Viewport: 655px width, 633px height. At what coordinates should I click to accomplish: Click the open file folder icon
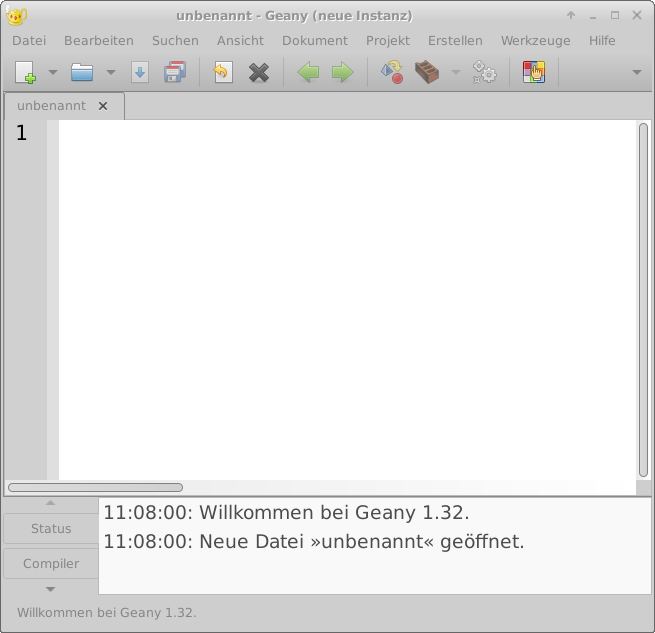point(82,73)
